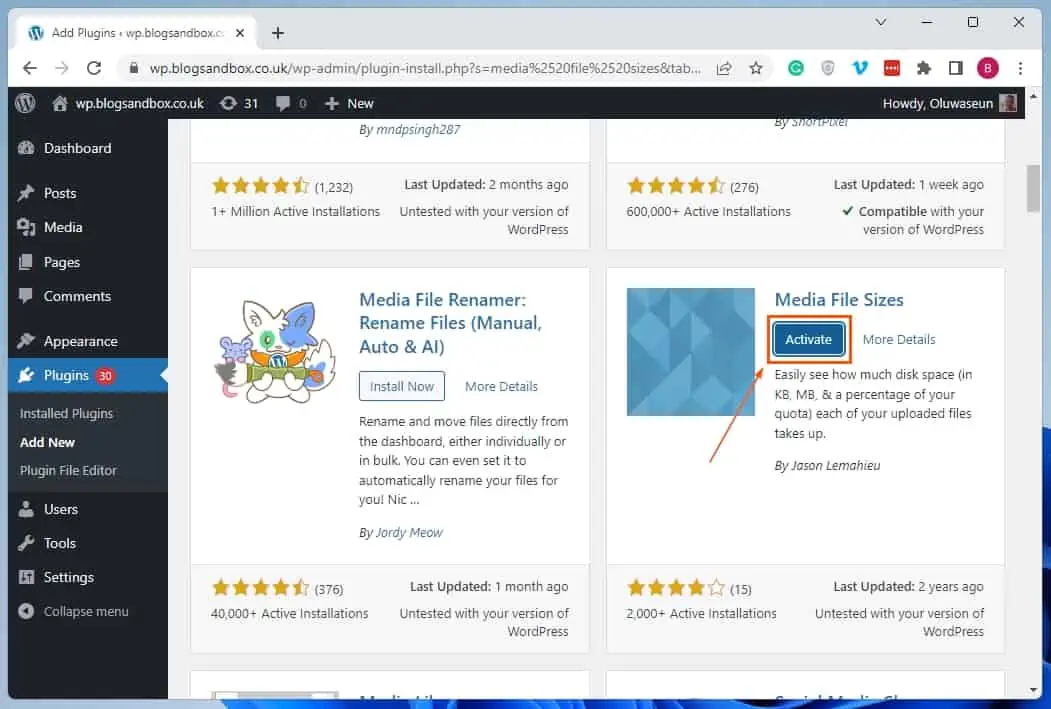The height and width of the screenshot is (709, 1051).
Task: Open the updates icon showing 31
Action: 239,103
